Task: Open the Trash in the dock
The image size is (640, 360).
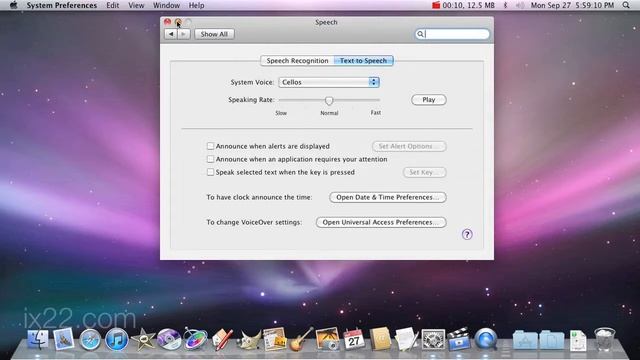Action: tap(604, 340)
